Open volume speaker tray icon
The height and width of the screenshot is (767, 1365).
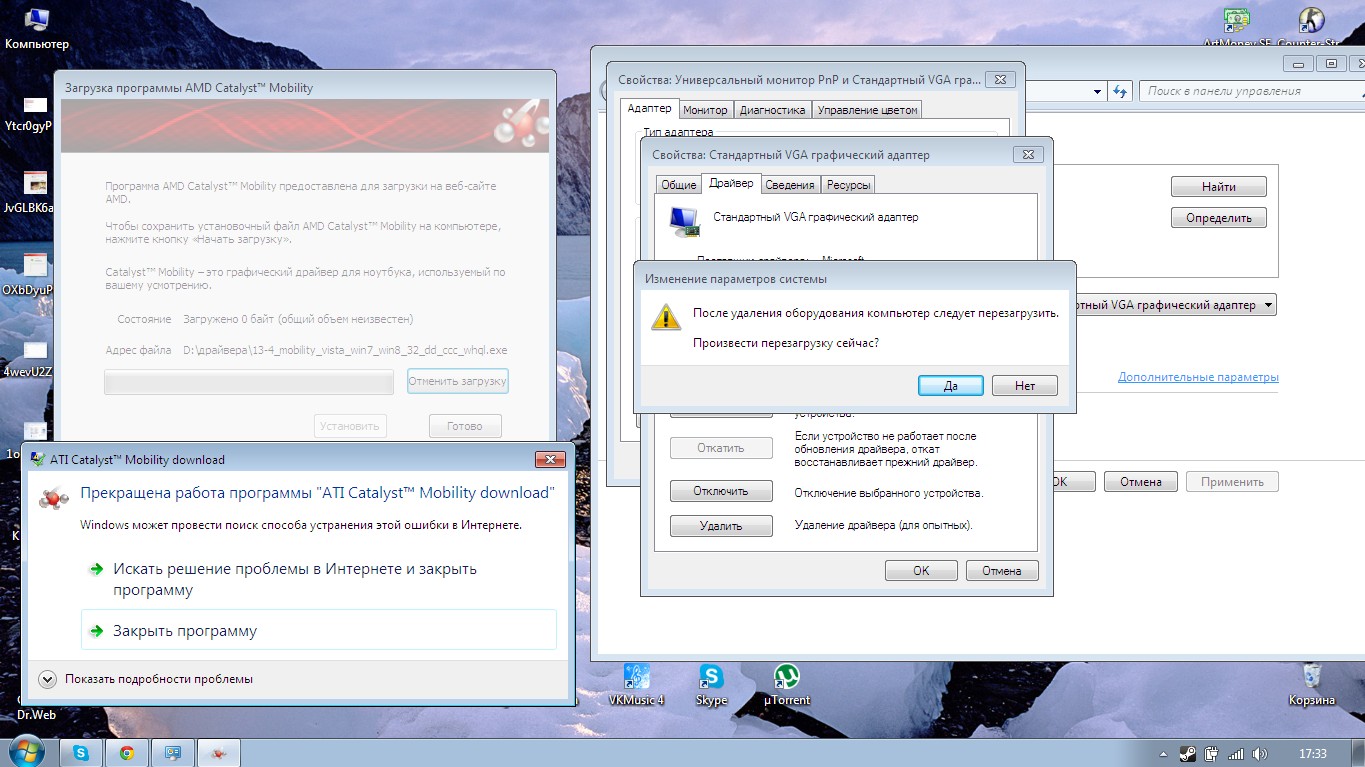point(1259,753)
